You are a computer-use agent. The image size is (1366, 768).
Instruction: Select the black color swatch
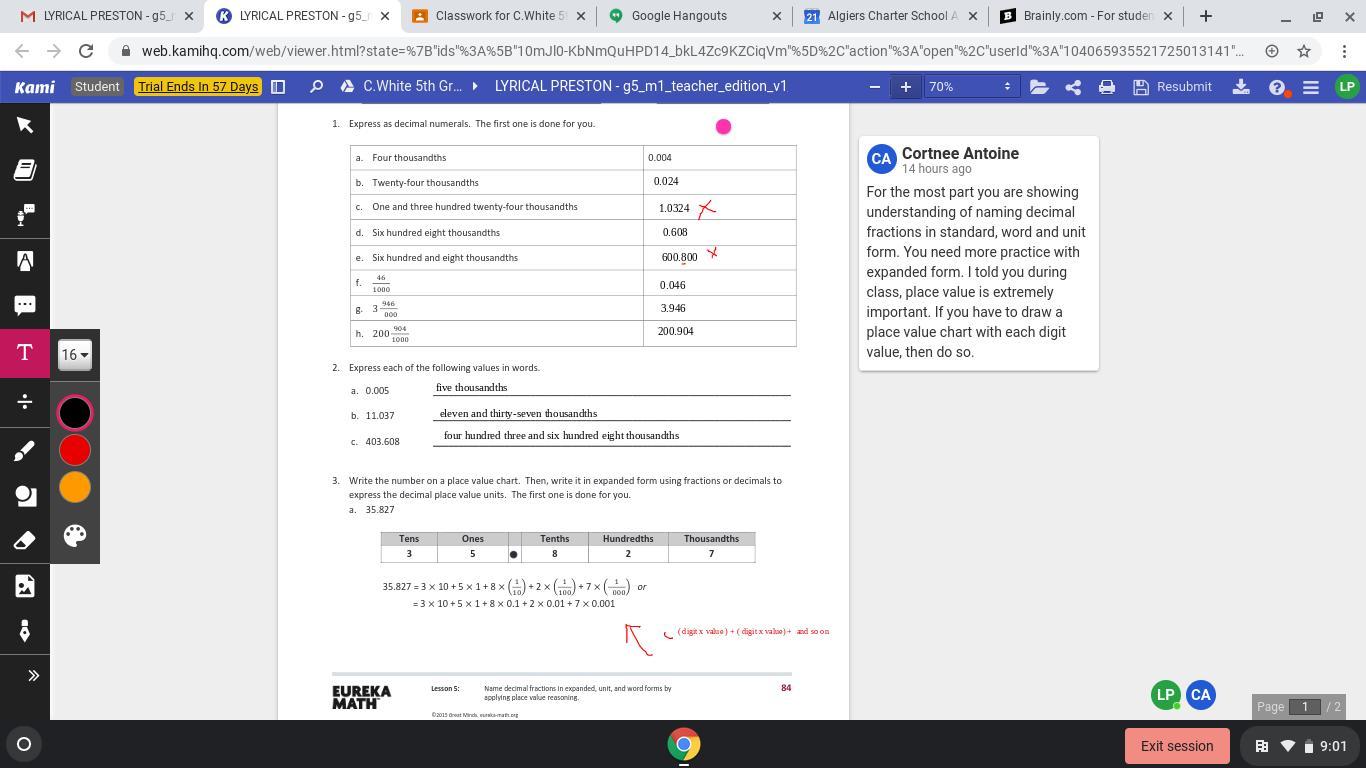(x=75, y=413)
